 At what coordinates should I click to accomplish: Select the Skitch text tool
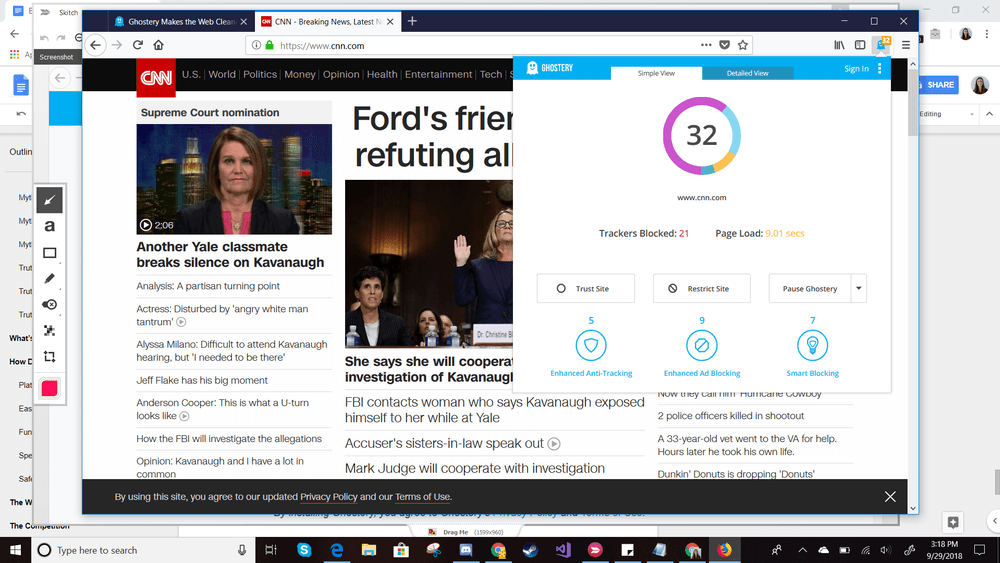click(x=49, y=226)
